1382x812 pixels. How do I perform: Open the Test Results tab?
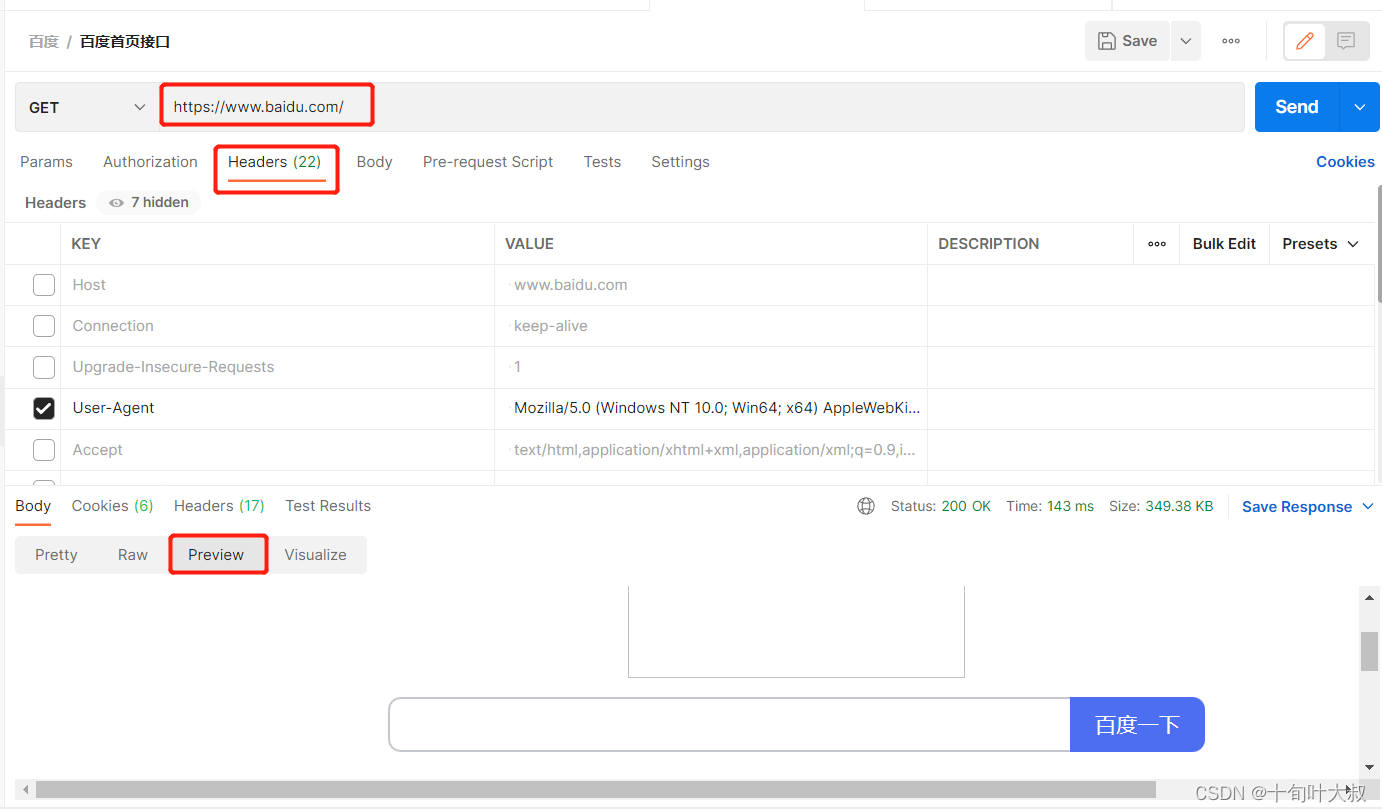point(328,506)
